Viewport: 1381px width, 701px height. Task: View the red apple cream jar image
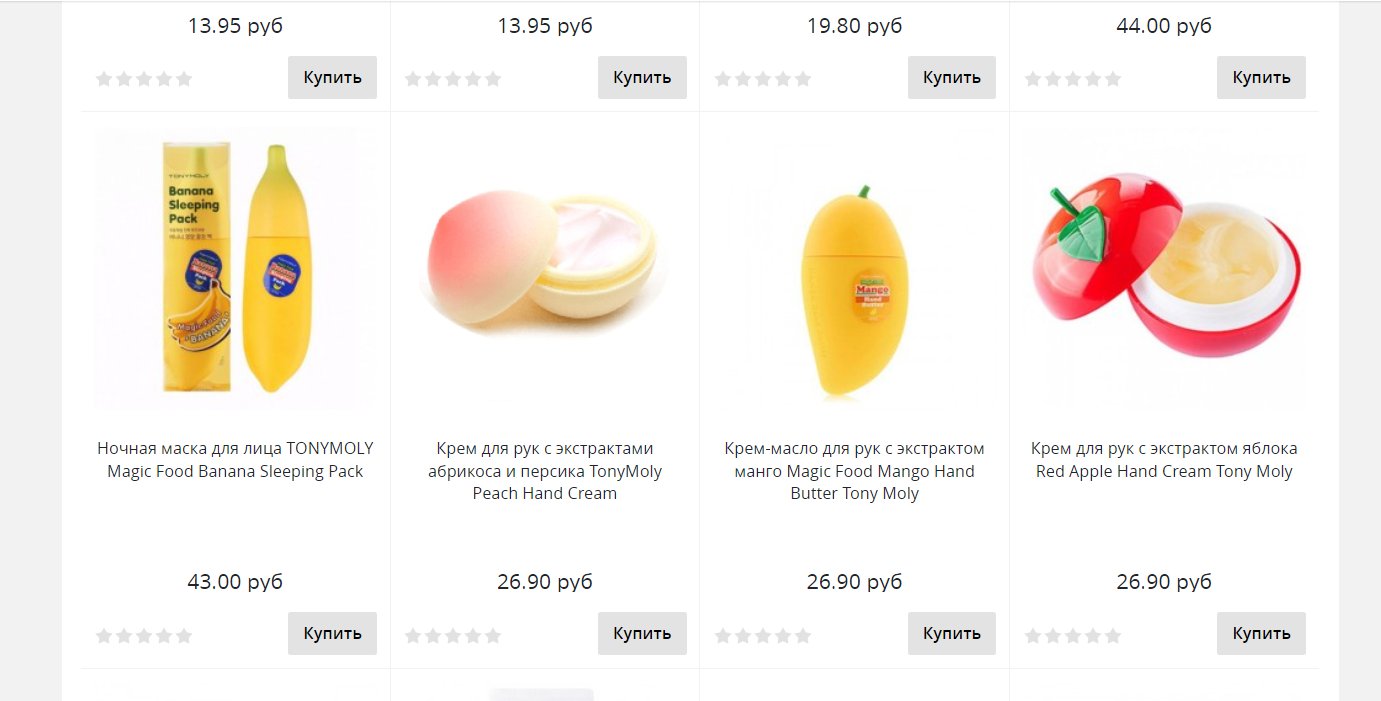[1164, 268]
